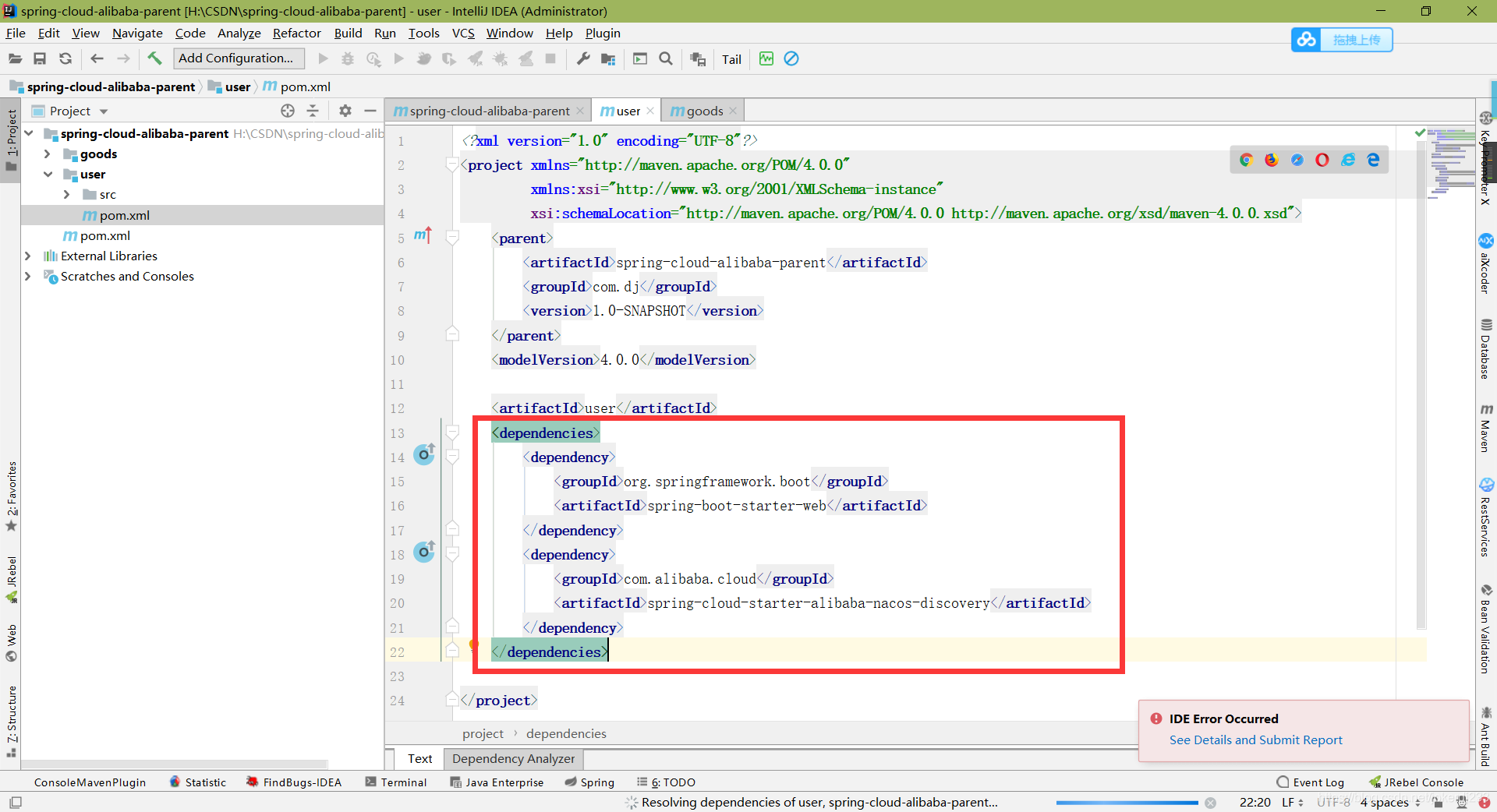The image size is (1497, 812).
Task: Expand the goods module folder
Action: point(48,154)
